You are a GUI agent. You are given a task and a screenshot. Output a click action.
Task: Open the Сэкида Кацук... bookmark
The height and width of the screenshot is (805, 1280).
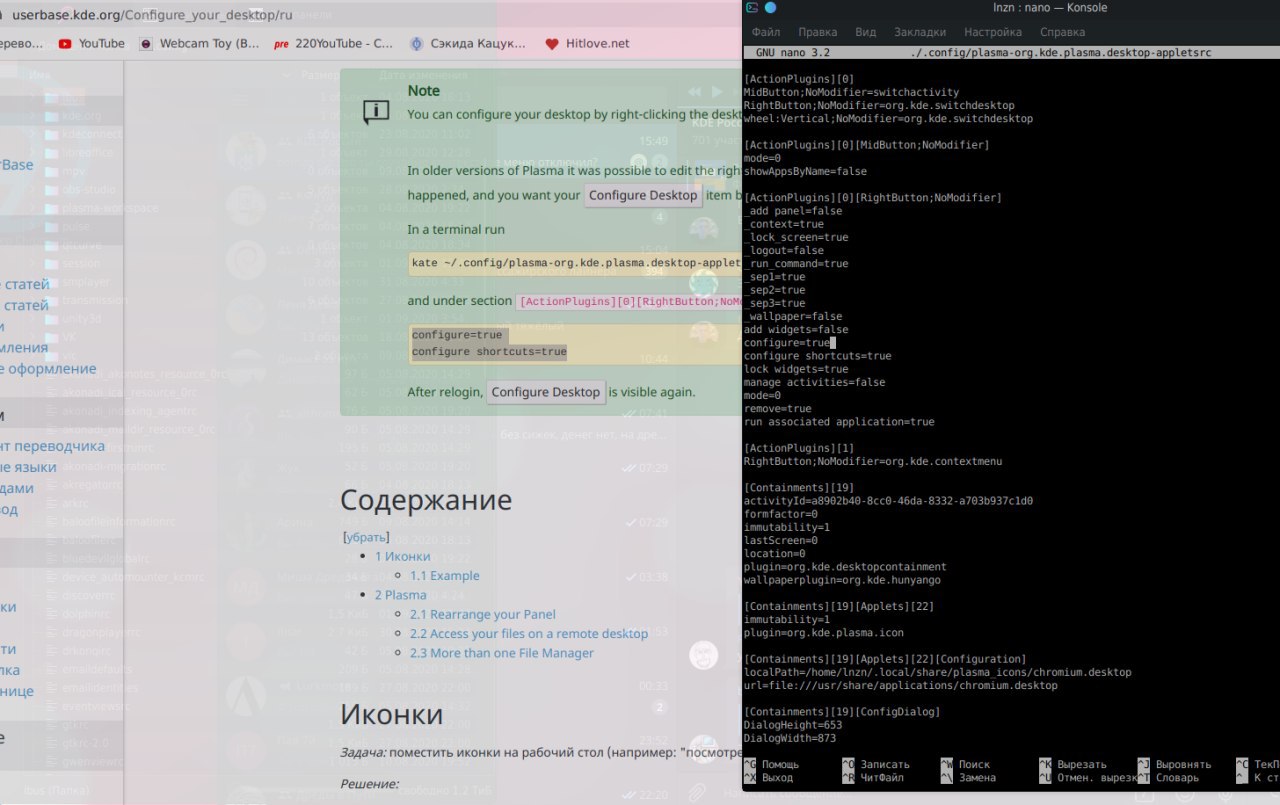pyautogui.click(x=467, y=43)
